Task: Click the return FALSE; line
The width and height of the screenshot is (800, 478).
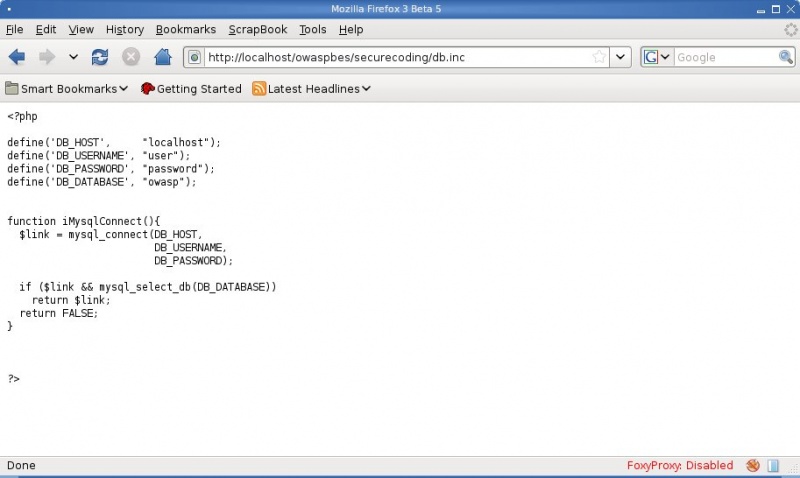Action: click(59, 313)
